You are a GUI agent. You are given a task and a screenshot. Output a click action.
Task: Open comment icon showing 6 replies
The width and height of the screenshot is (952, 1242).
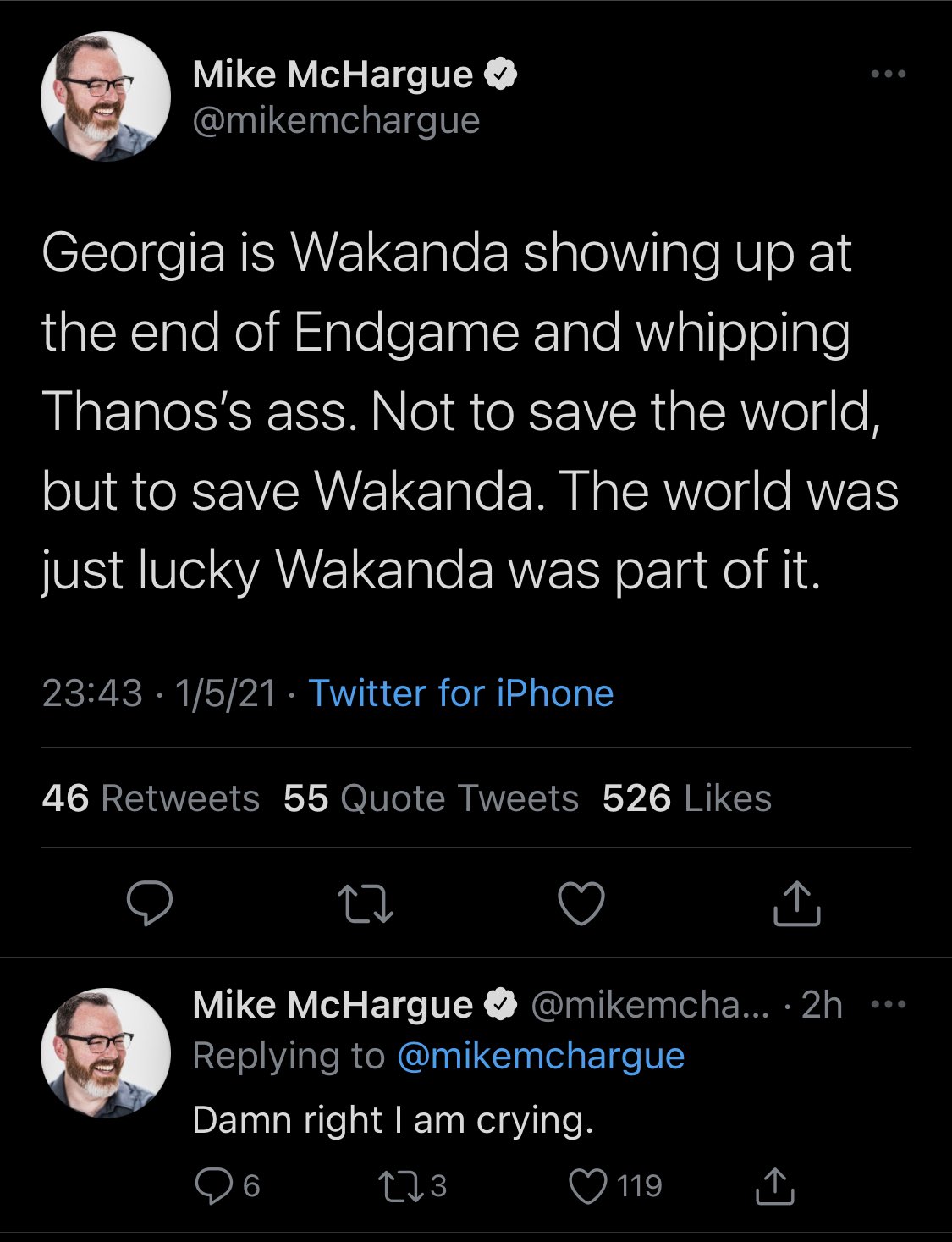pos(227,1185)
